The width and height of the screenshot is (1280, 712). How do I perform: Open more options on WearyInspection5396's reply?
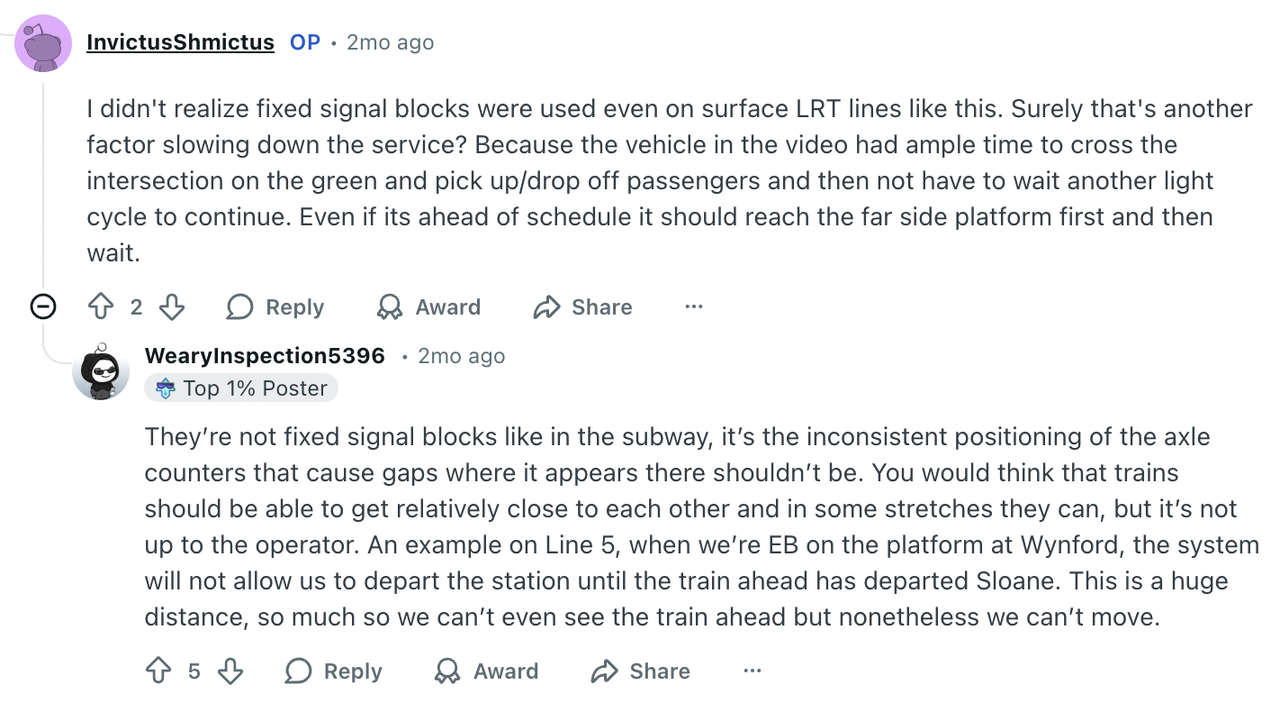point(752,671)
